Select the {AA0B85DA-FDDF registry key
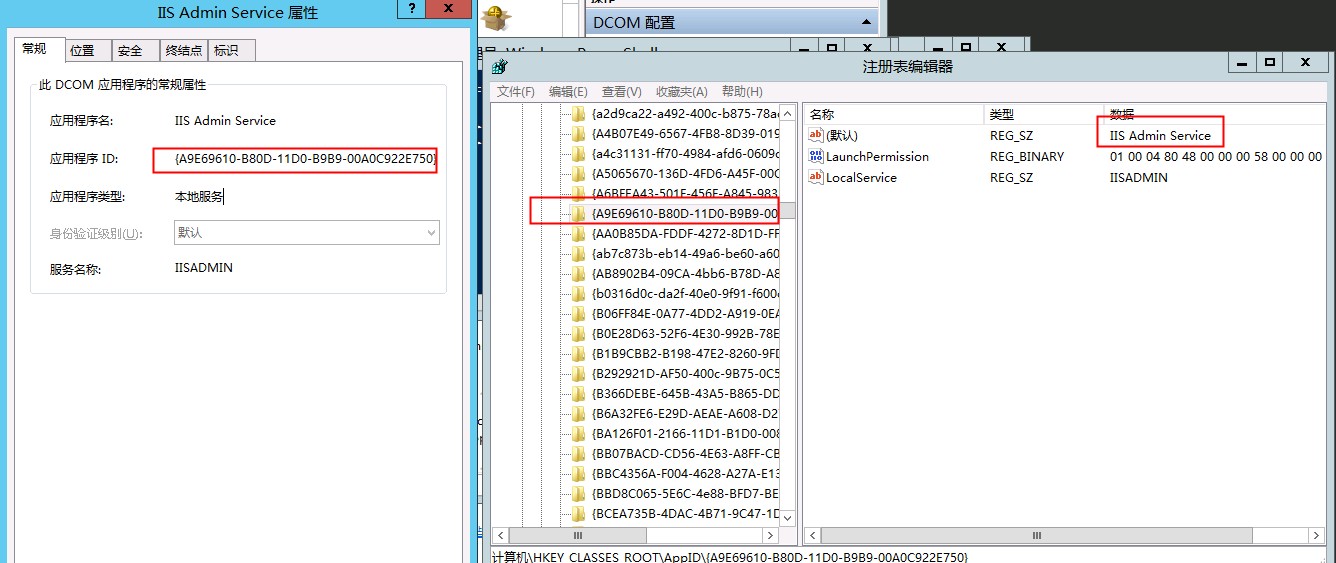This screenshot has height=563, width=1336. pos(684,233)
